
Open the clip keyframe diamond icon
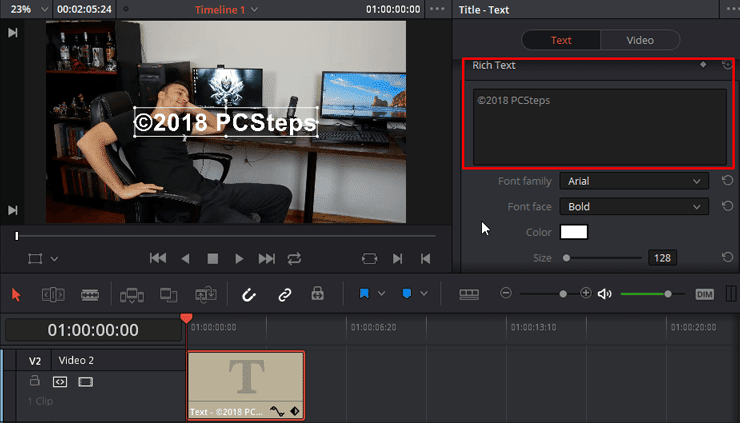[295, 411]
